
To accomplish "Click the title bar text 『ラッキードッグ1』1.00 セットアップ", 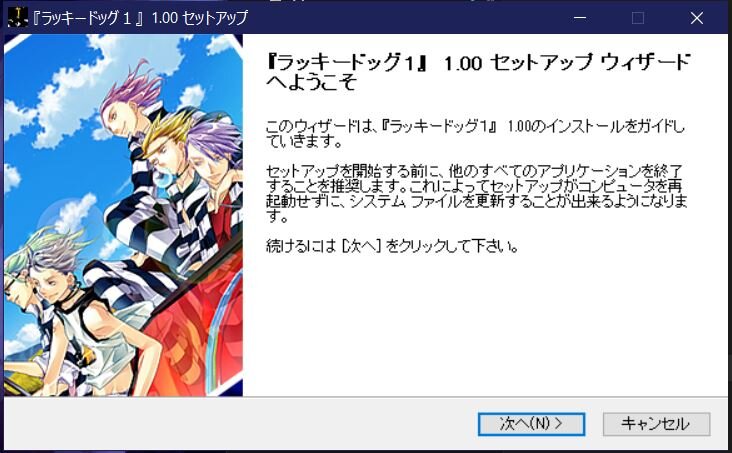I will [140, 18].
